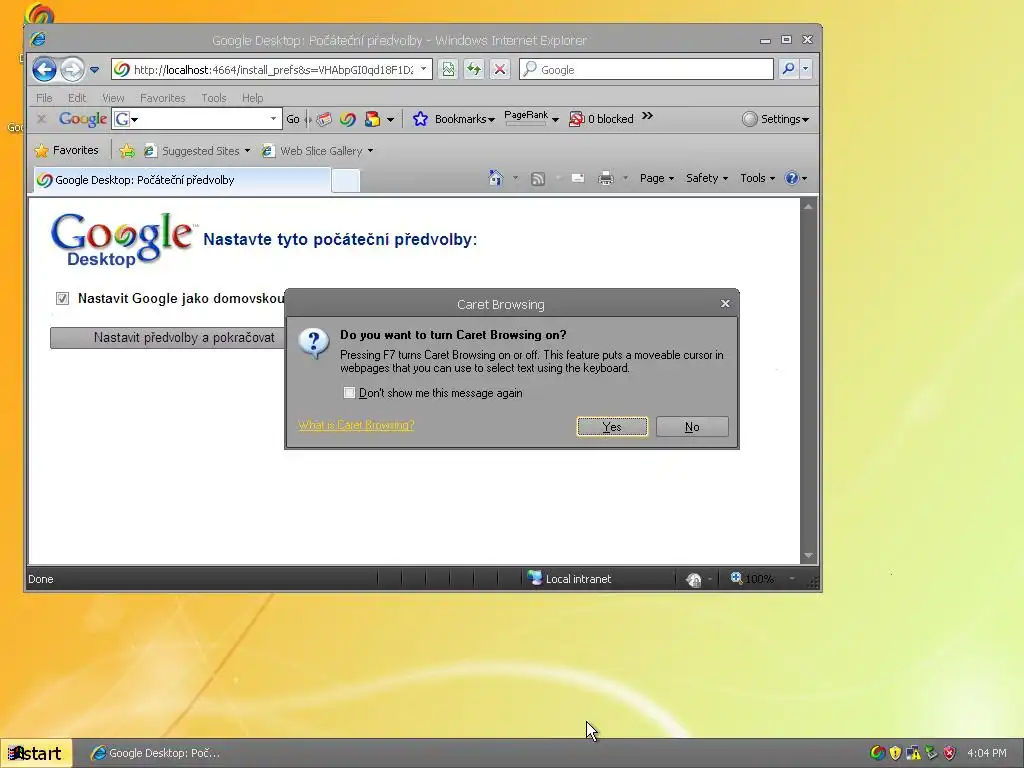Expand the address bar history dropdown

(424, 69)
